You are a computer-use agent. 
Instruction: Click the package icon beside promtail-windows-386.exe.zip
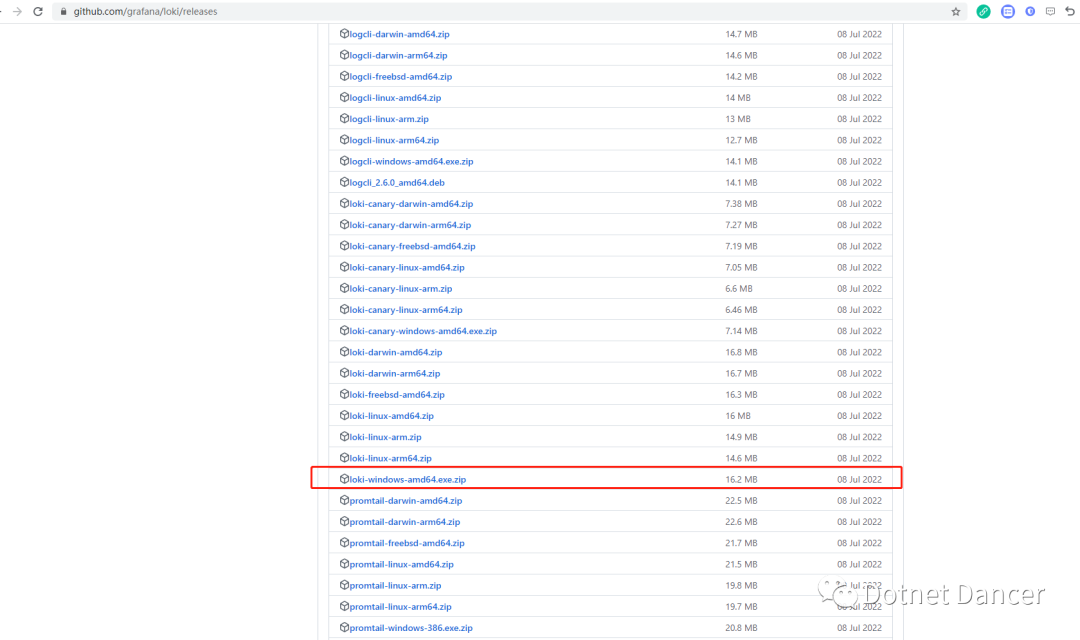pos(344,628)
